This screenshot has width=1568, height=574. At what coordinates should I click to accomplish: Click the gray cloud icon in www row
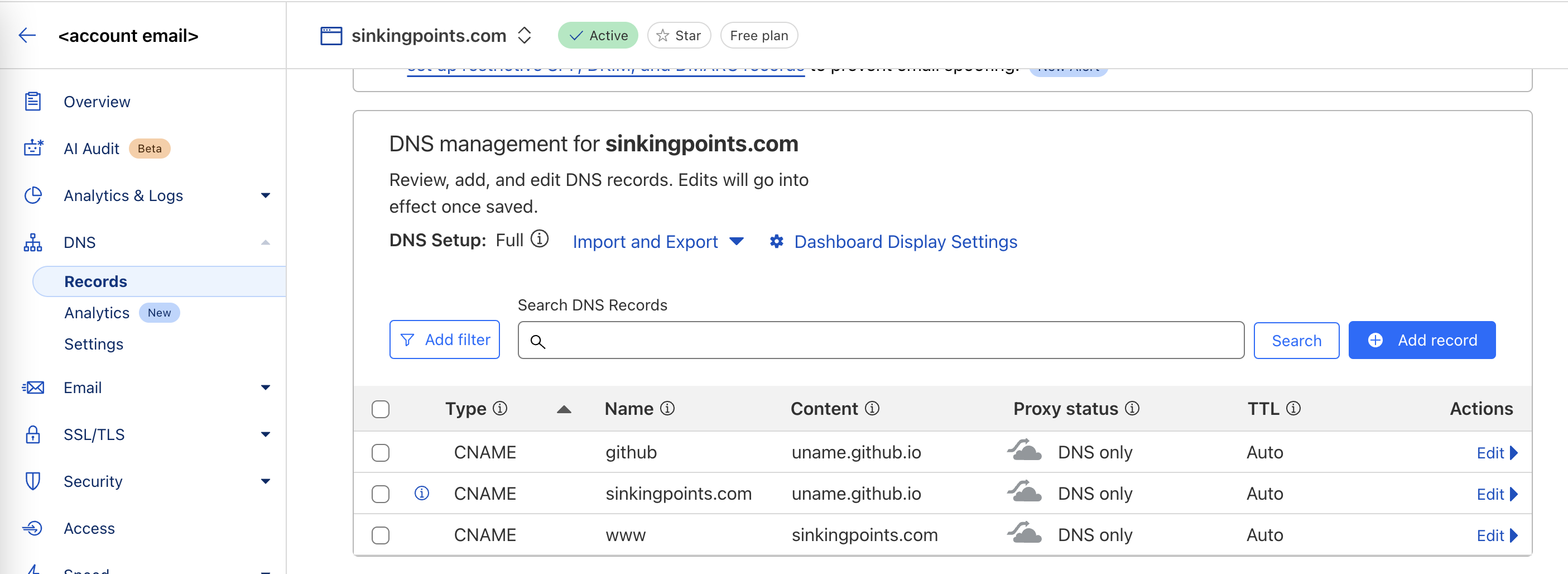(x=1025, y=533)
